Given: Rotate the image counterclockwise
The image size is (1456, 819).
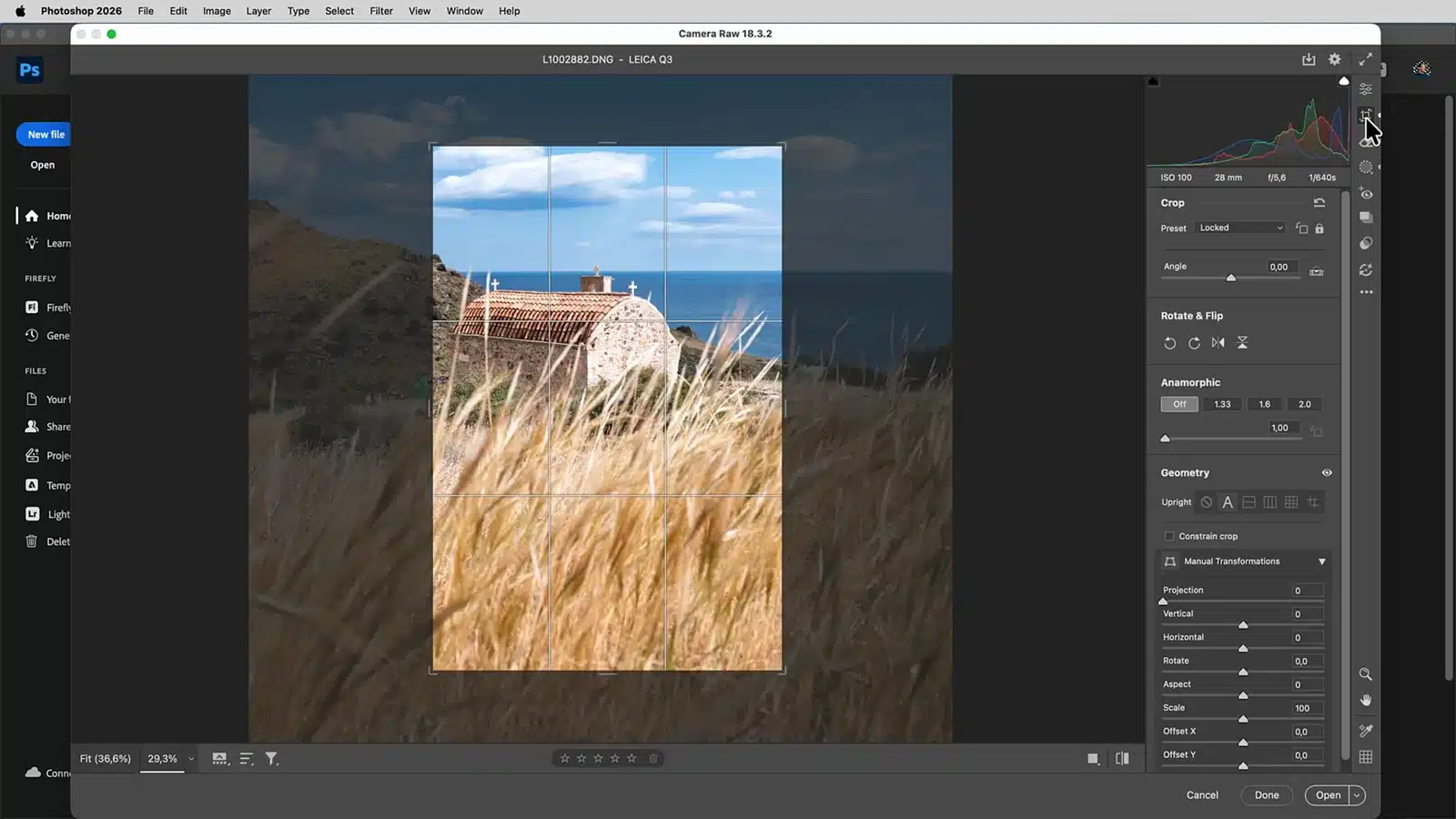Looking at the screenshot, I should click(x=1170, y=343).
